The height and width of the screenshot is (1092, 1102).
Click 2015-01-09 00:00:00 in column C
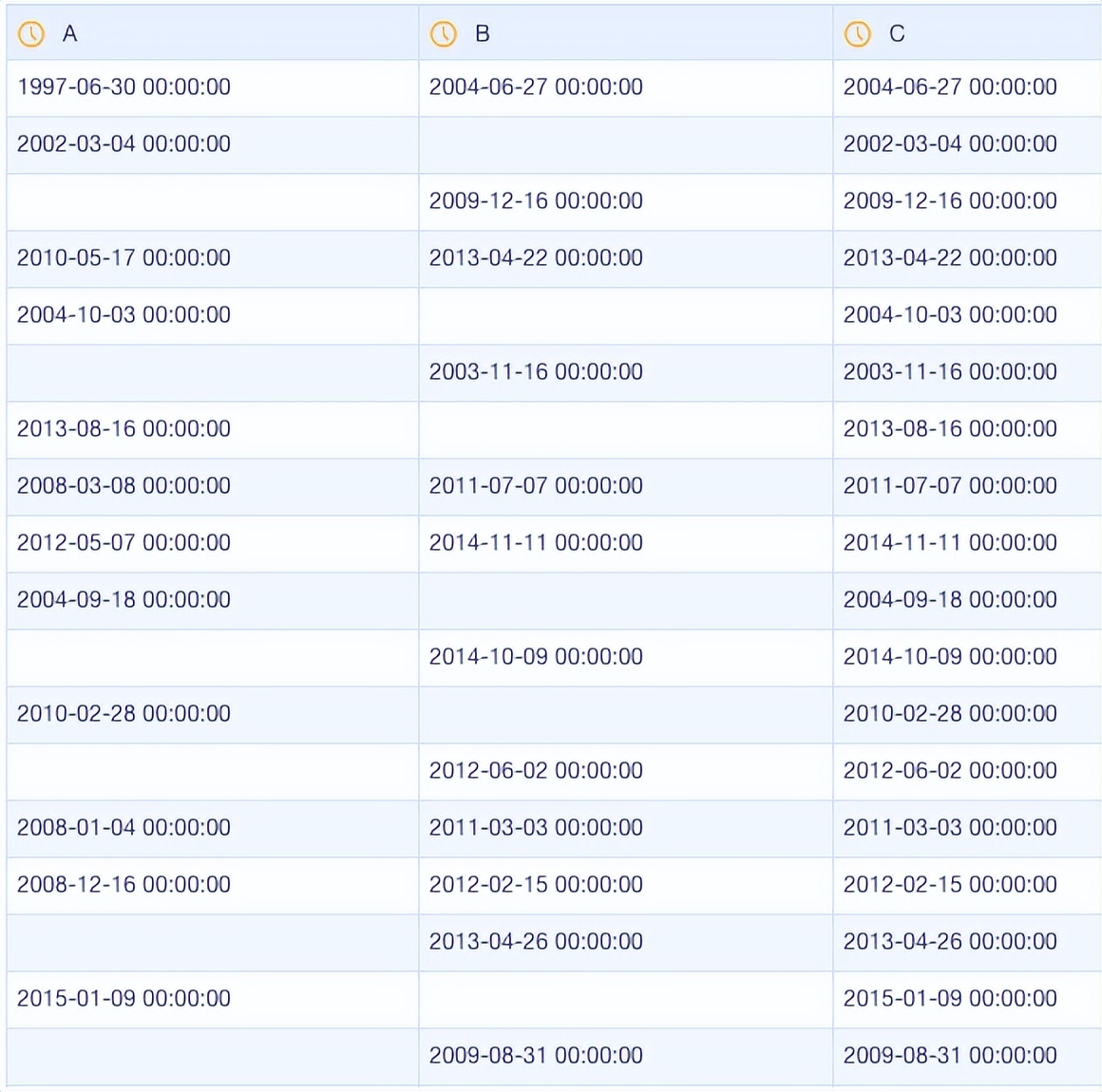[x=950, y=998]
